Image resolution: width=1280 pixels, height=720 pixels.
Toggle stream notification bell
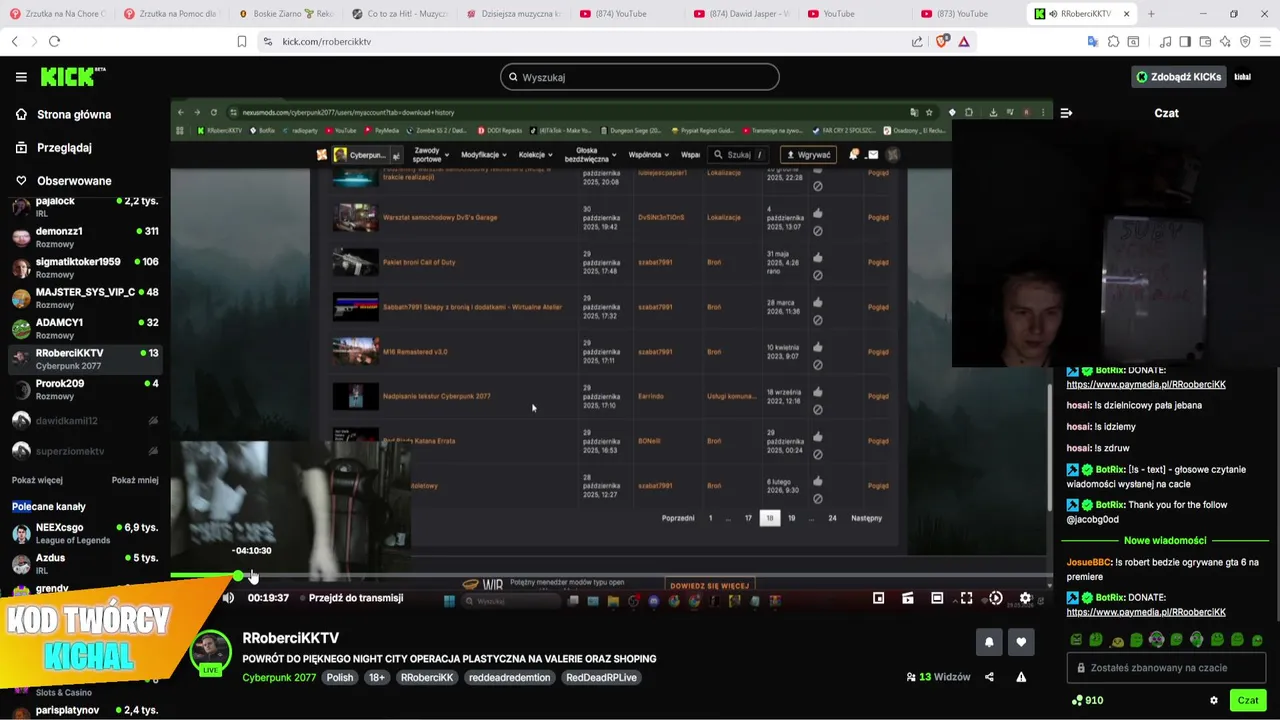[x=989, y=642]
